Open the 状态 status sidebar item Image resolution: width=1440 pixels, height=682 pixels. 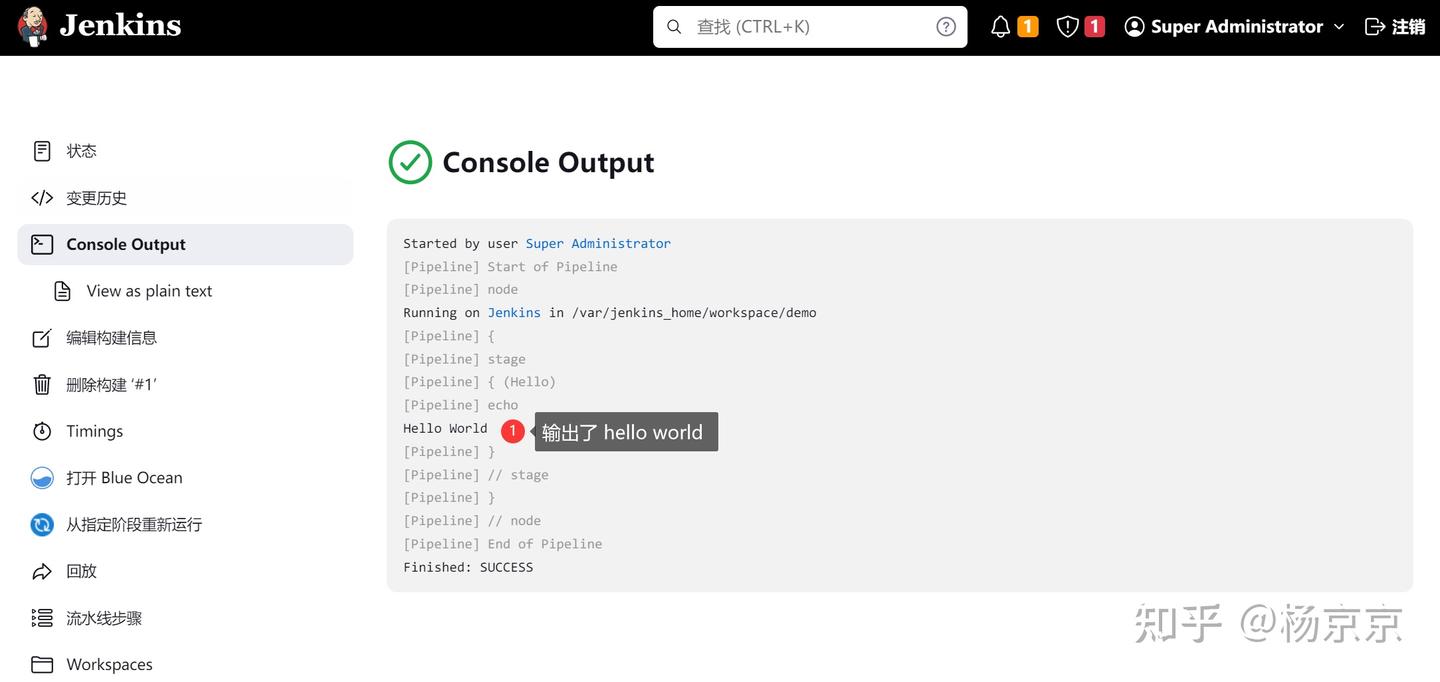pyautogui.click(x=81, y=151)
